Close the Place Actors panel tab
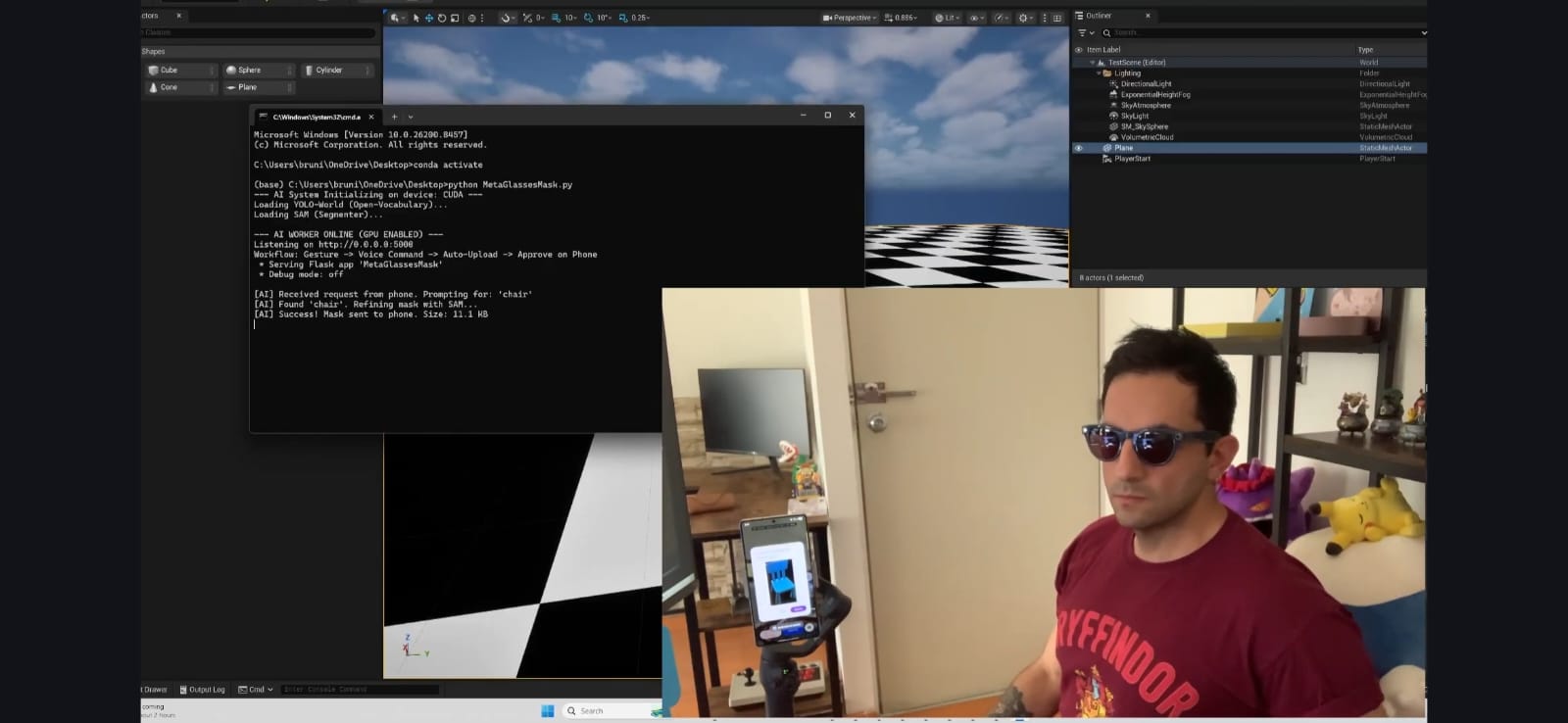This screenshot has height=723, width=1568. coord(178,16)
